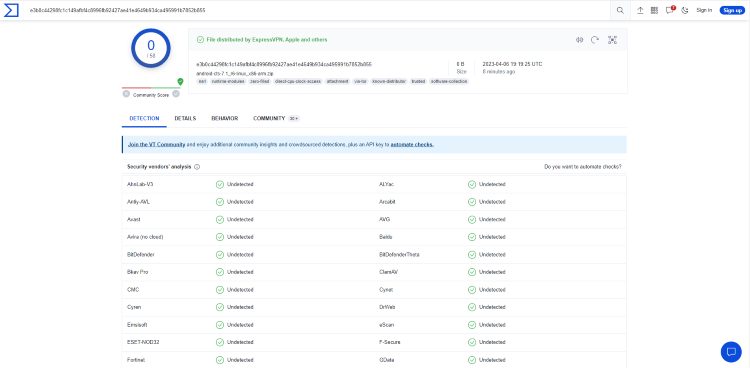Click the Cynet vendor name
Viewport: 750px width, 368px height.
tap(386, 290)
